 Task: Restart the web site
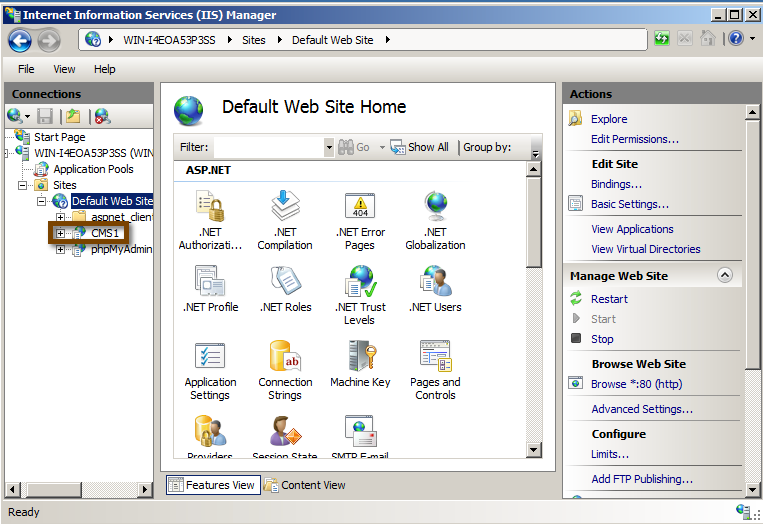point(609,299)
